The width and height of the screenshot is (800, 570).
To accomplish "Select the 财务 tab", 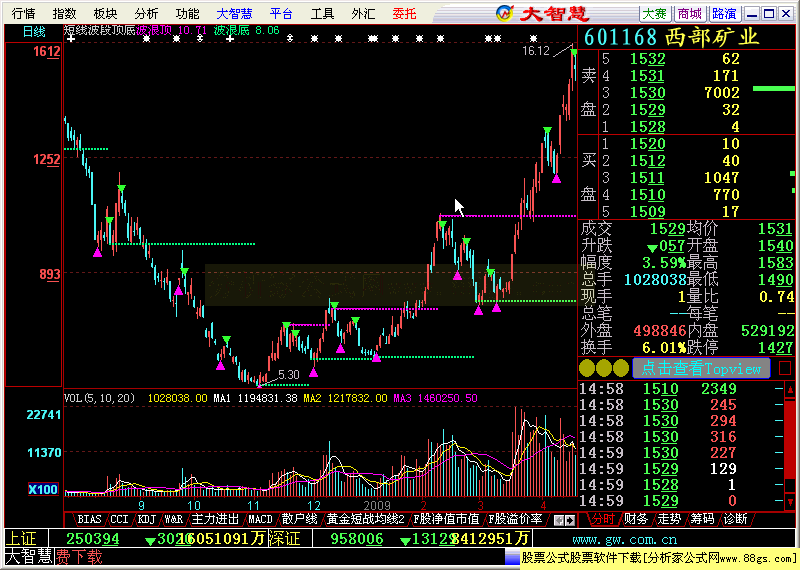I will [636, 519].
